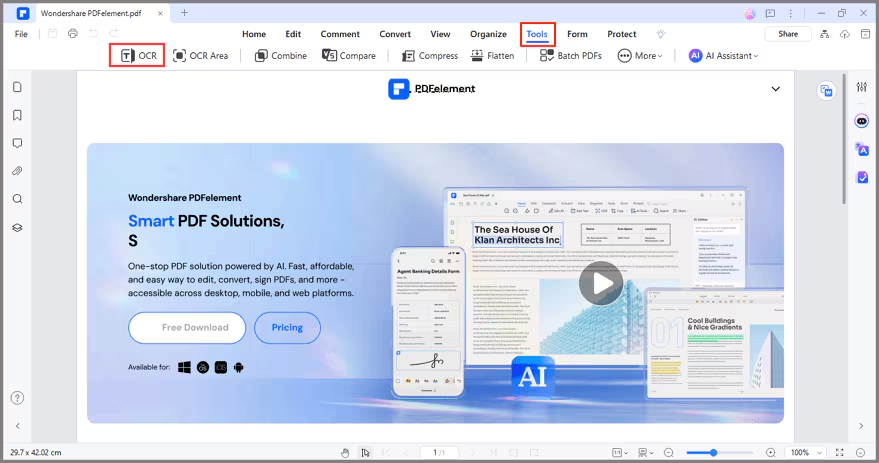Click the cloud upload icon
The image size is (879, 463).
tap(844, 34)
